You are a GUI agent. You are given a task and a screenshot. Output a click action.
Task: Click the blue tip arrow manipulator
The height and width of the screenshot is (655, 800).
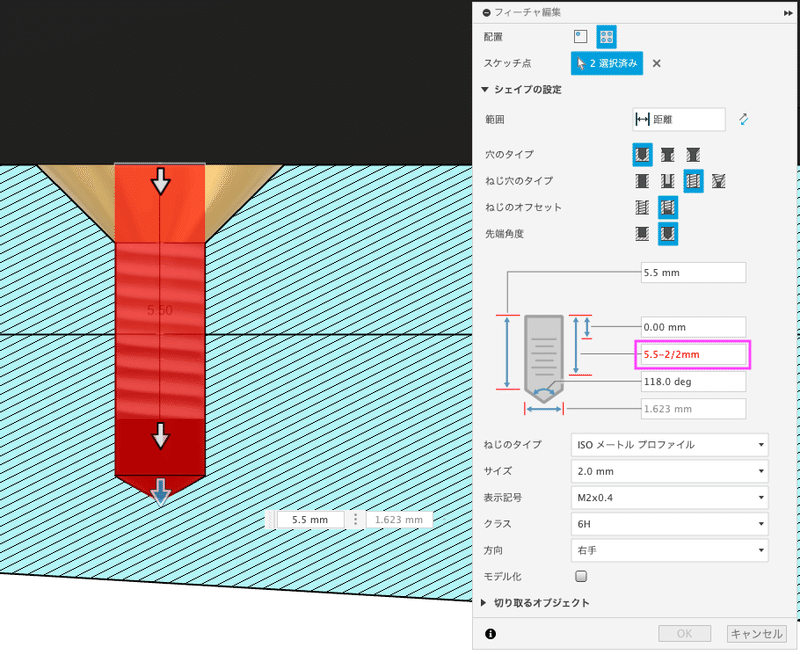[x=161, y=493]
